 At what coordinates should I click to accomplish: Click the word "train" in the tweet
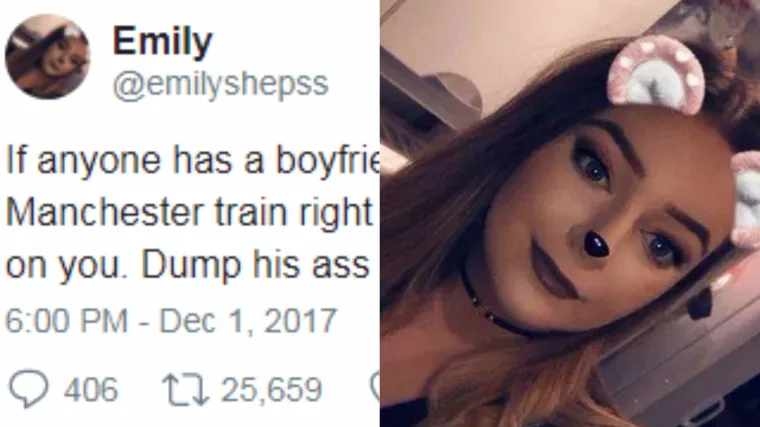253,212
